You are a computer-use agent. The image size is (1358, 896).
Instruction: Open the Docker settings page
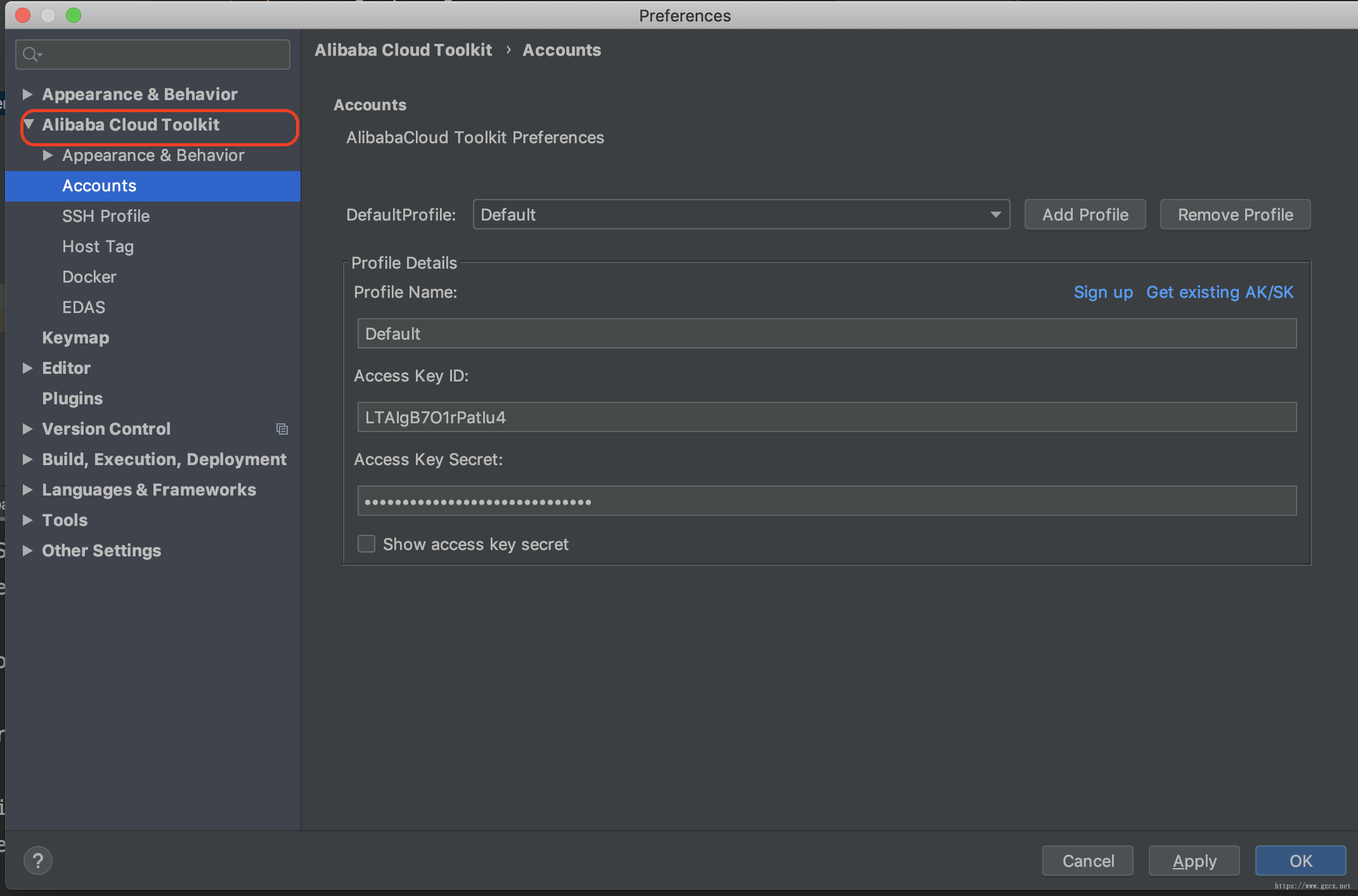tap(89, 277)
